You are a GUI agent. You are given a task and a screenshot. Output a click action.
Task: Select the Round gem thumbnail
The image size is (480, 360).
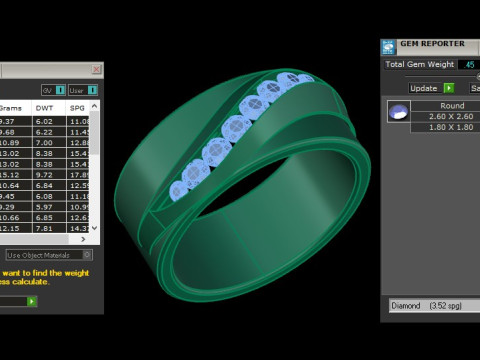399,112
